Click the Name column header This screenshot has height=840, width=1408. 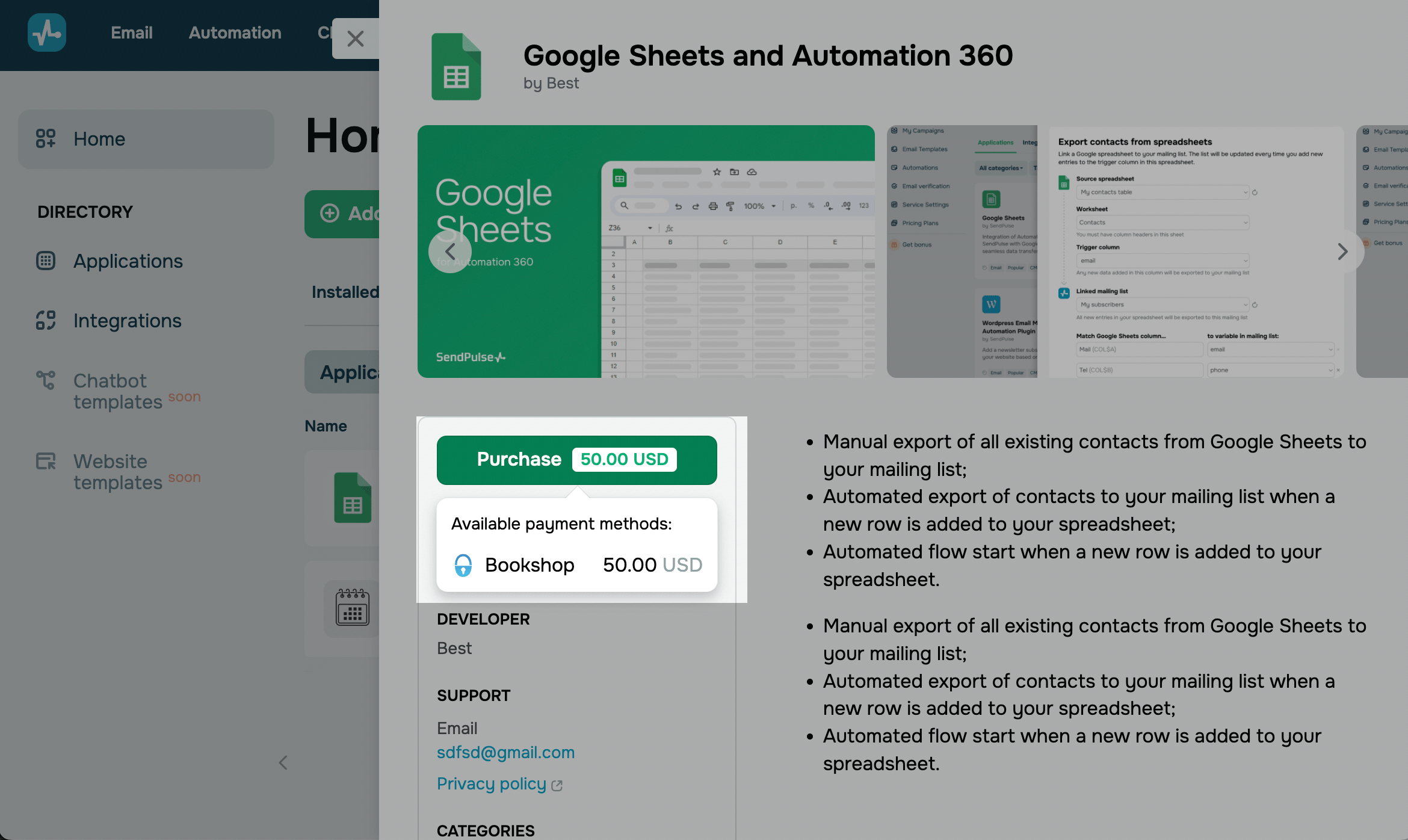(326, 426)
